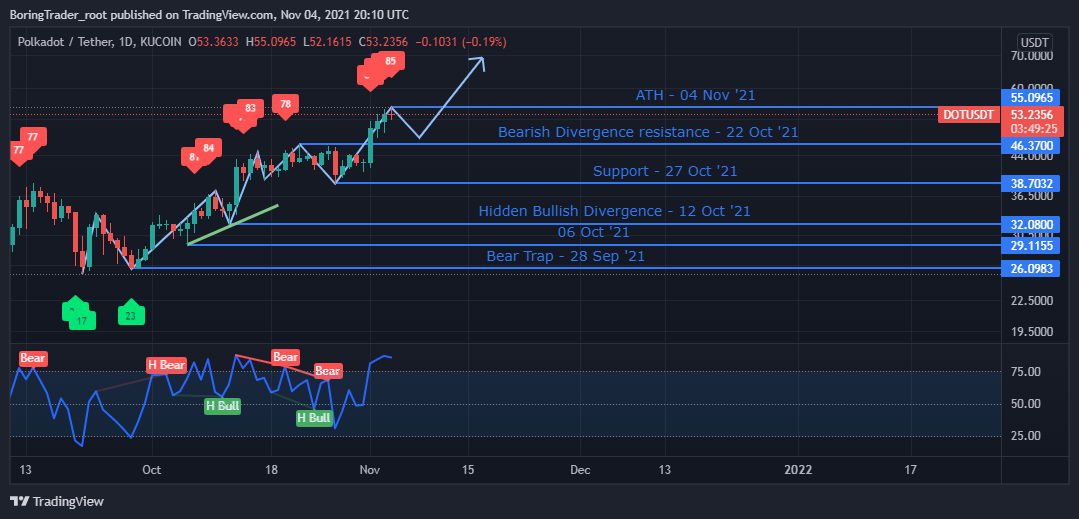Select the Bearish Divergence resistance text label
The width and height of the screenshot is (1079, 519).
pyautogui.click(x=648, y=132)
